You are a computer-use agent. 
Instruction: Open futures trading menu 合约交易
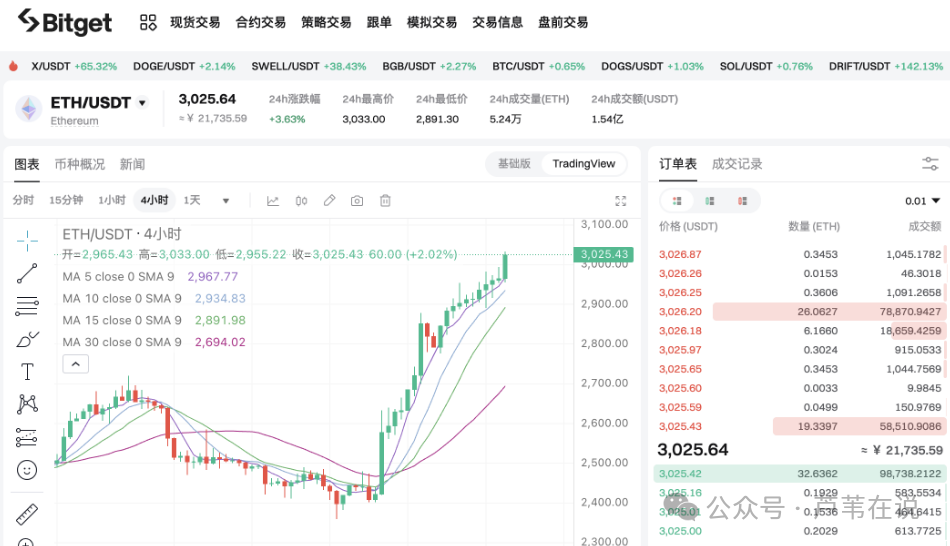(261, 23)
